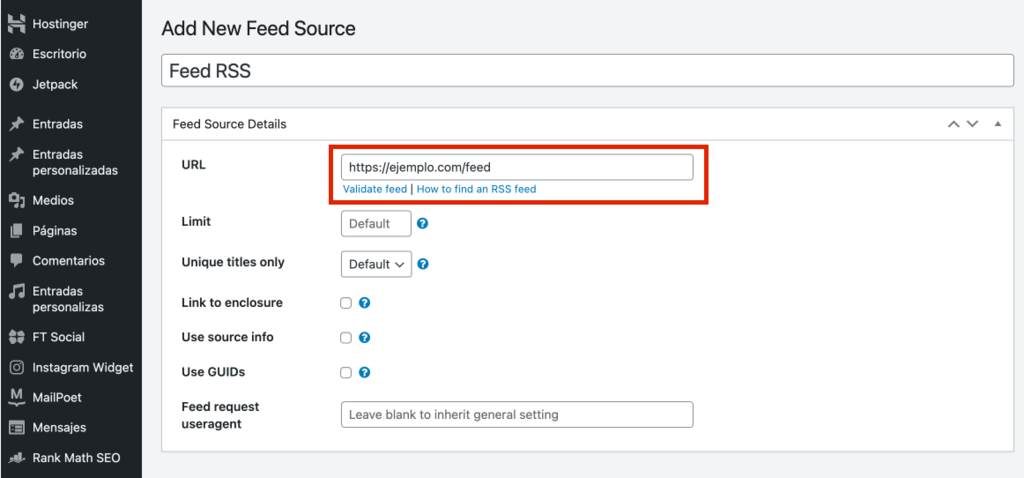Click the MailPoet icon in sidebar
This screenshot has height=478, width=1024.
pyautogui.click(x=16, y=397)
